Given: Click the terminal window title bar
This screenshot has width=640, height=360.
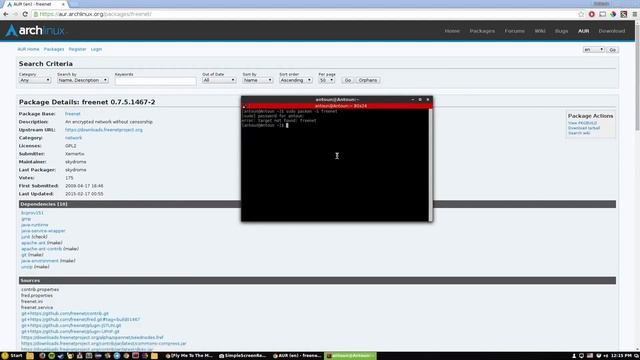Looking at the screenshot, I should point(337,100).
